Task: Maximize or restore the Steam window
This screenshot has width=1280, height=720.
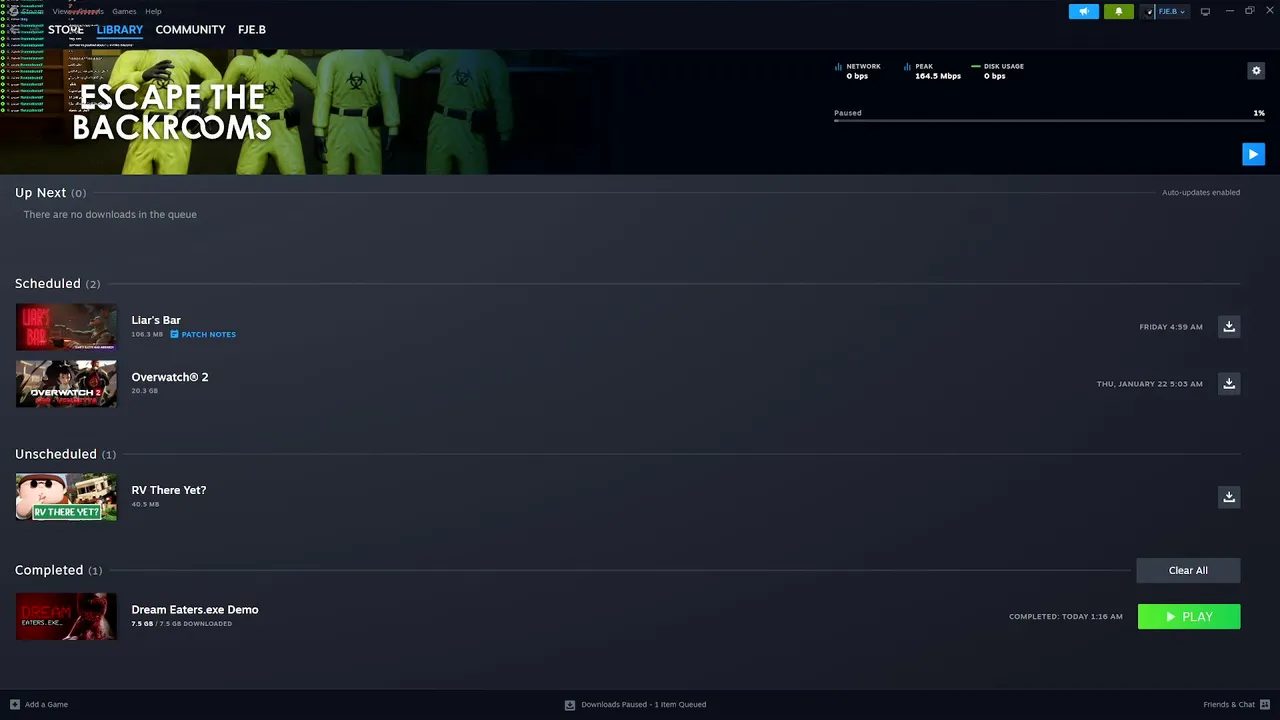Action: pos(1249,11)
